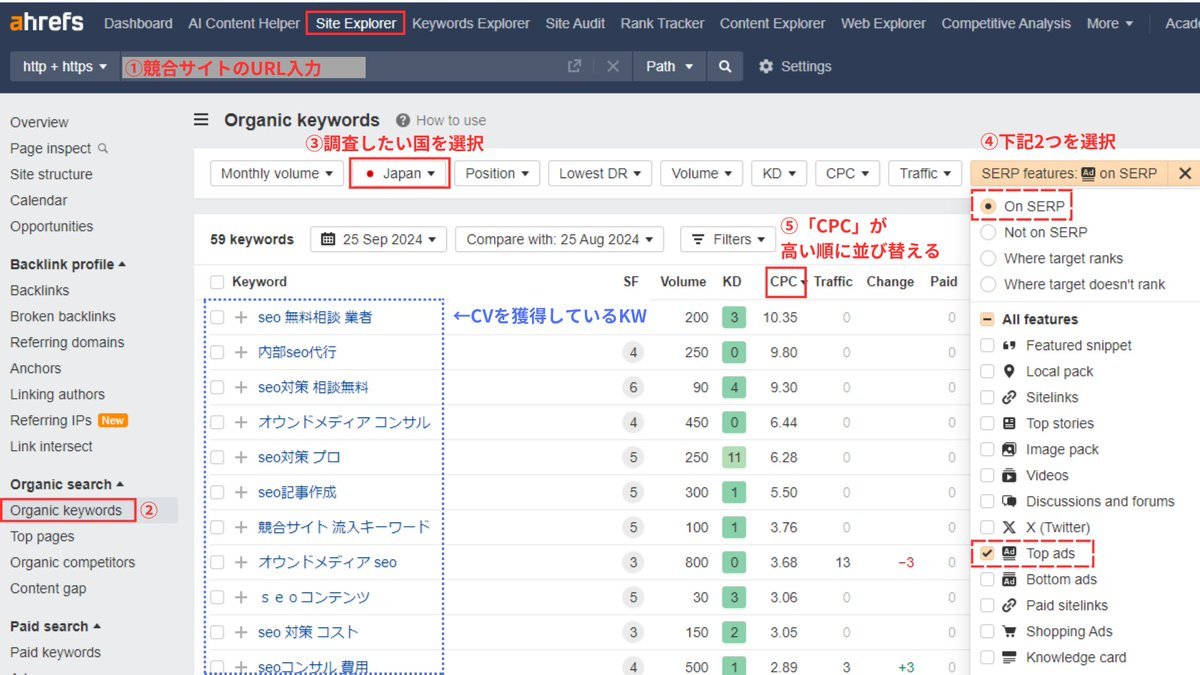The width and height of the screenshot is (1200, 675).
Task: Go to the Dashboard tab
Action: pyautogui.click(x=138, y=23)
